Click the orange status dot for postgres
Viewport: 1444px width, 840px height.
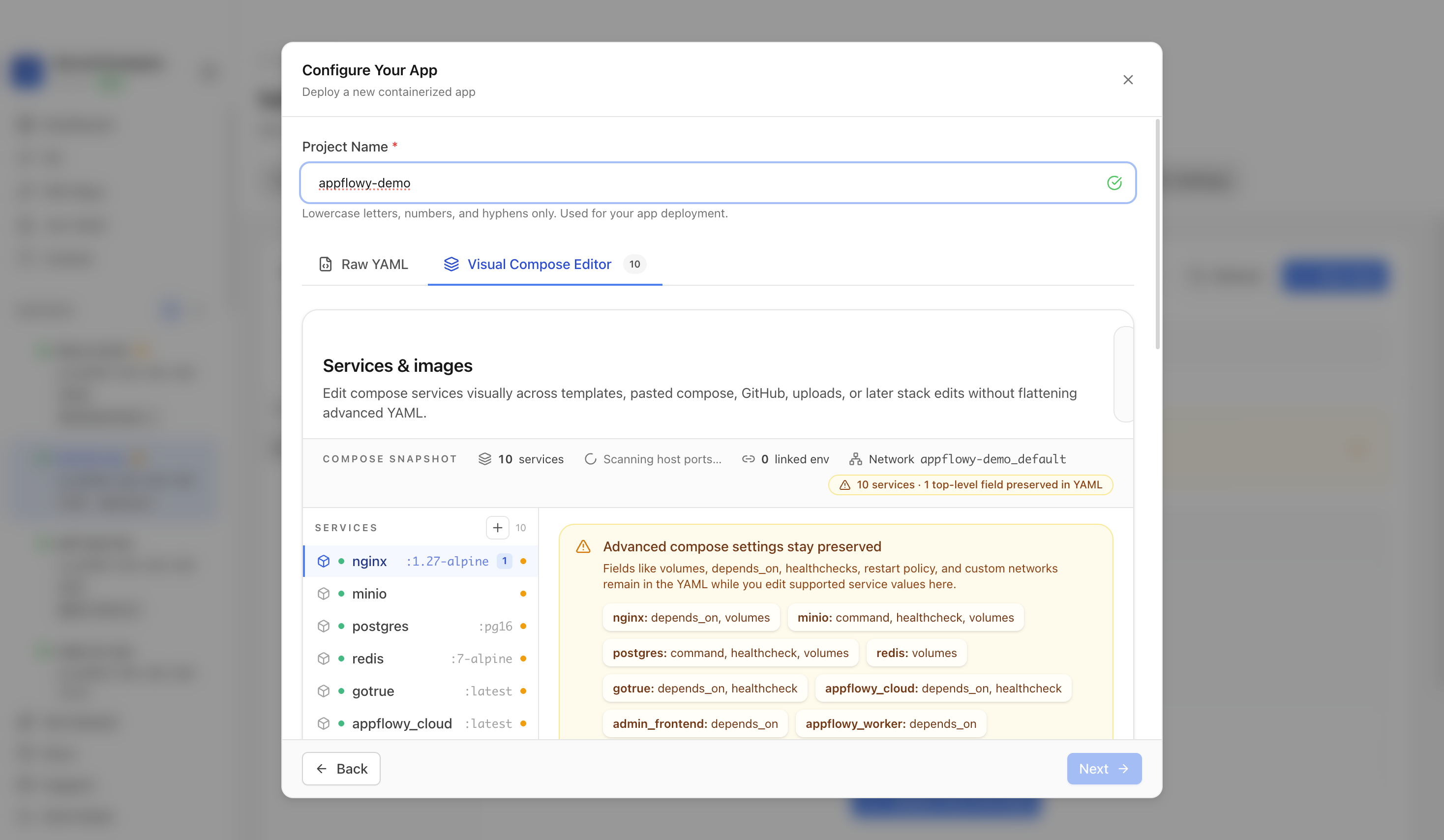tap(523, 626)
